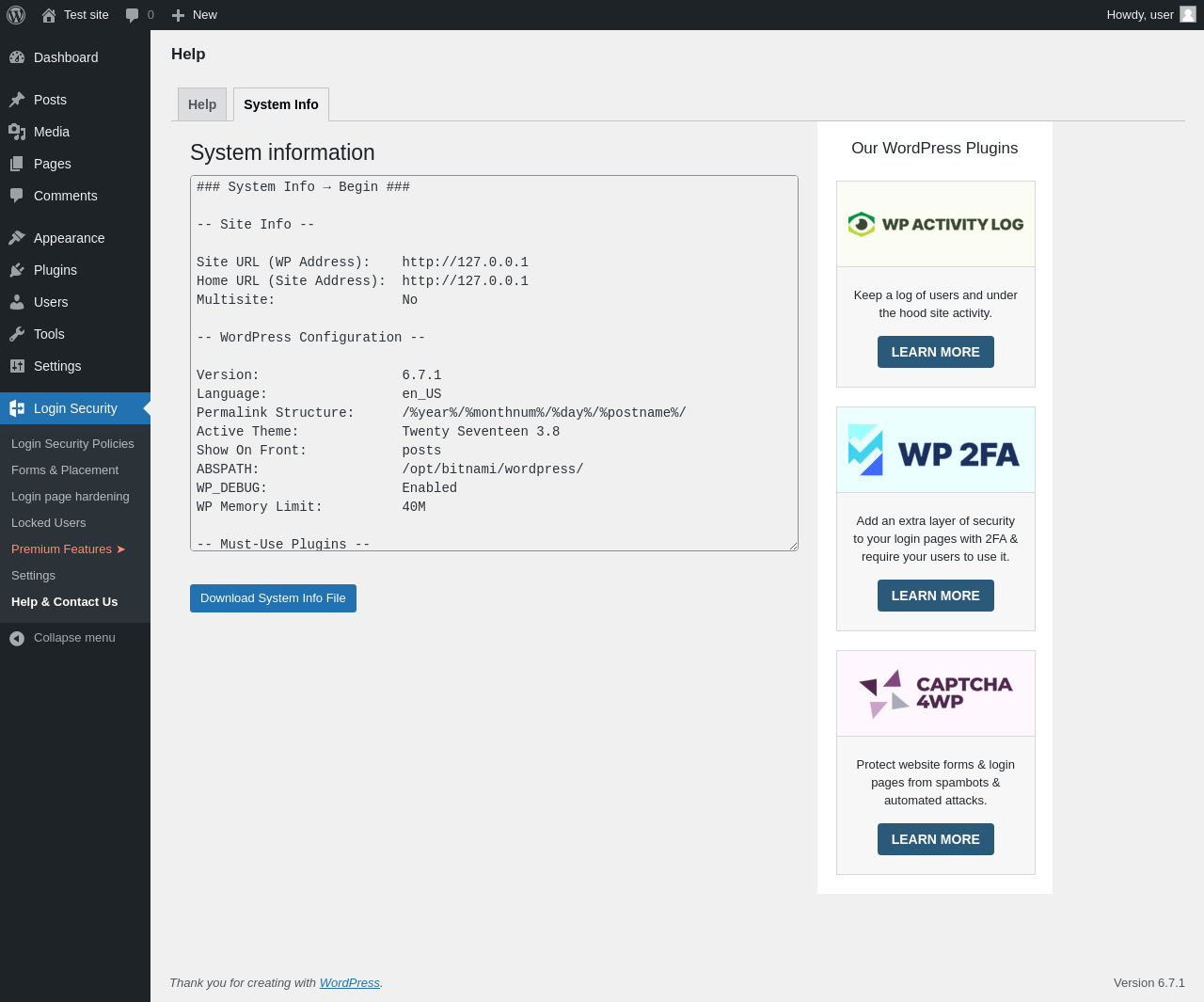Click the 'Version 6.7.1' footer text

pos(1149,982)
